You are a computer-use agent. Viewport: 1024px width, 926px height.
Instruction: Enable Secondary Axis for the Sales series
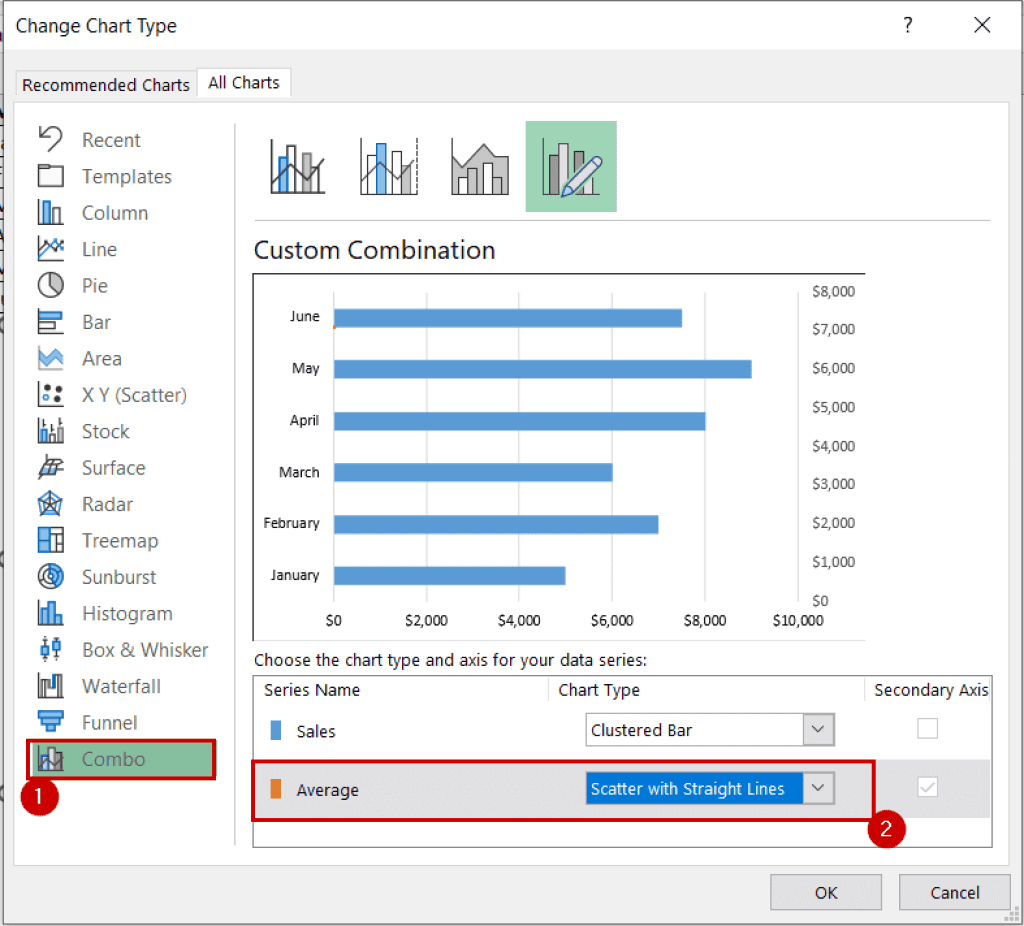[927, 729]
